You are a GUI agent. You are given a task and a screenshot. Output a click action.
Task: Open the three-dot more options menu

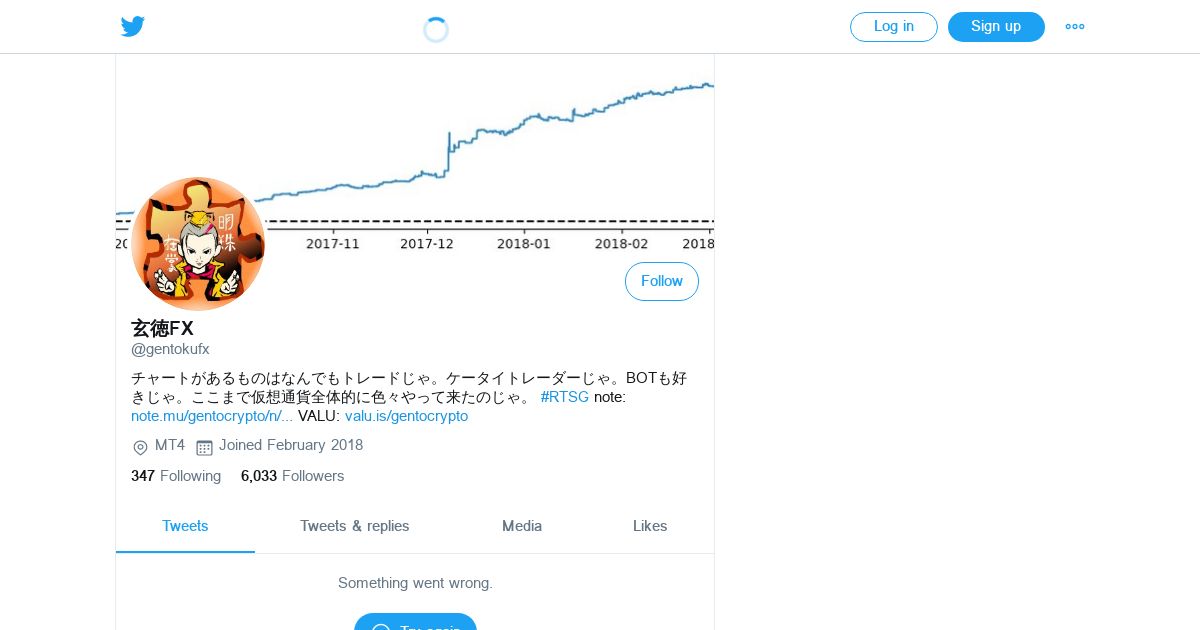(x=1075, y=27)
